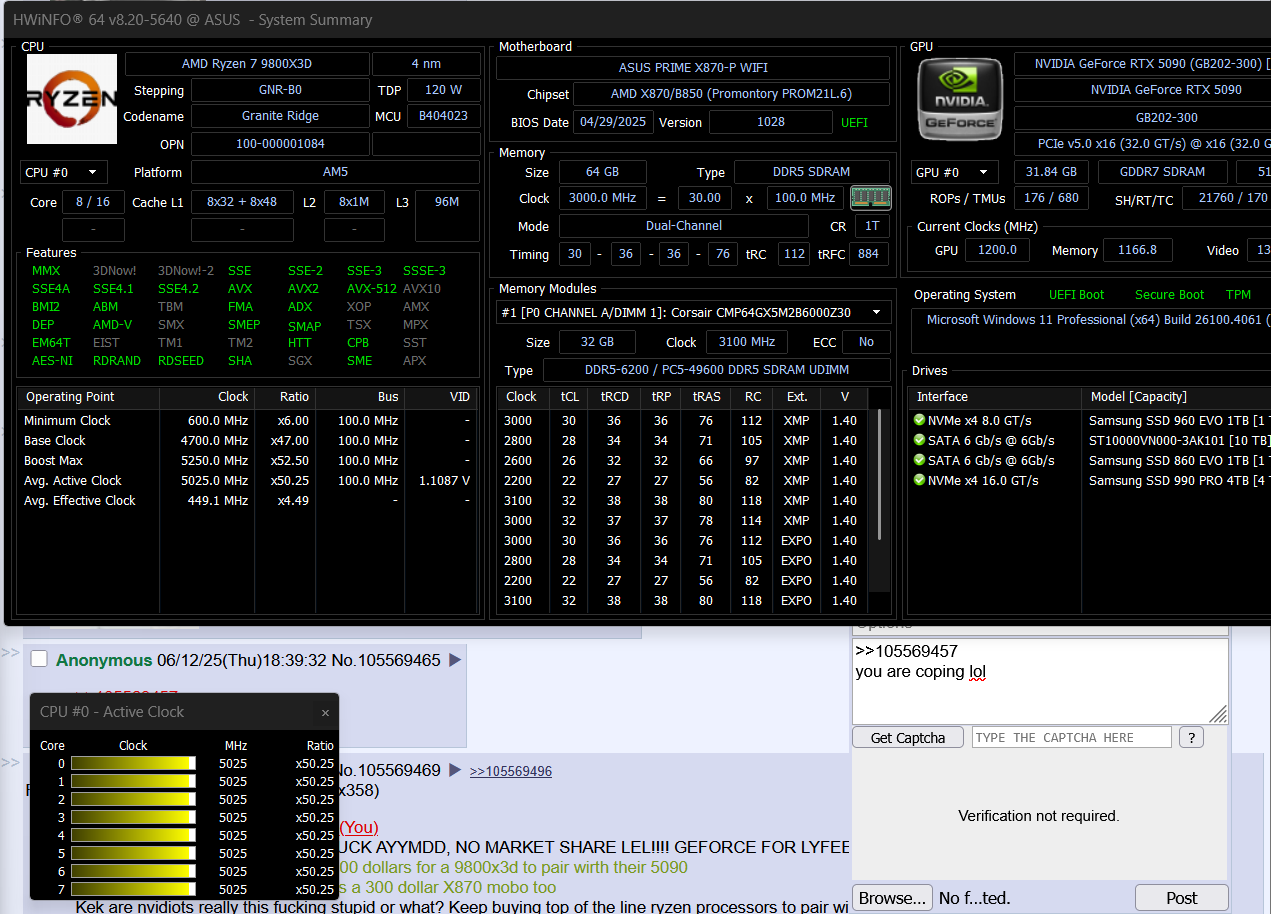Follow the >>105569496 backlink
Image resolution: width=1271 pixels, height=914 pixels.
tap(511, 771)
